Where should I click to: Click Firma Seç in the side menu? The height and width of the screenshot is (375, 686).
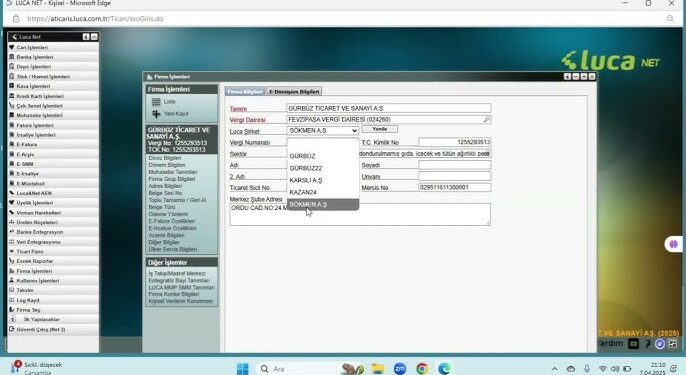pos(53,310)
